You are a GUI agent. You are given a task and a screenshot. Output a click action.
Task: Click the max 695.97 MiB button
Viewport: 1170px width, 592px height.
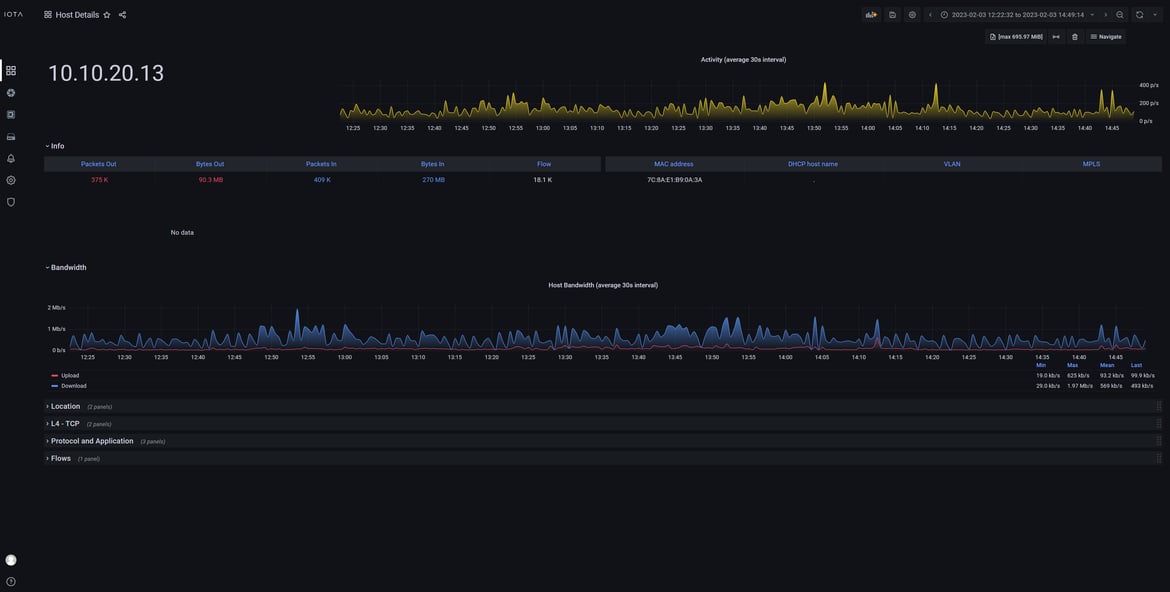pos(1014,34)
